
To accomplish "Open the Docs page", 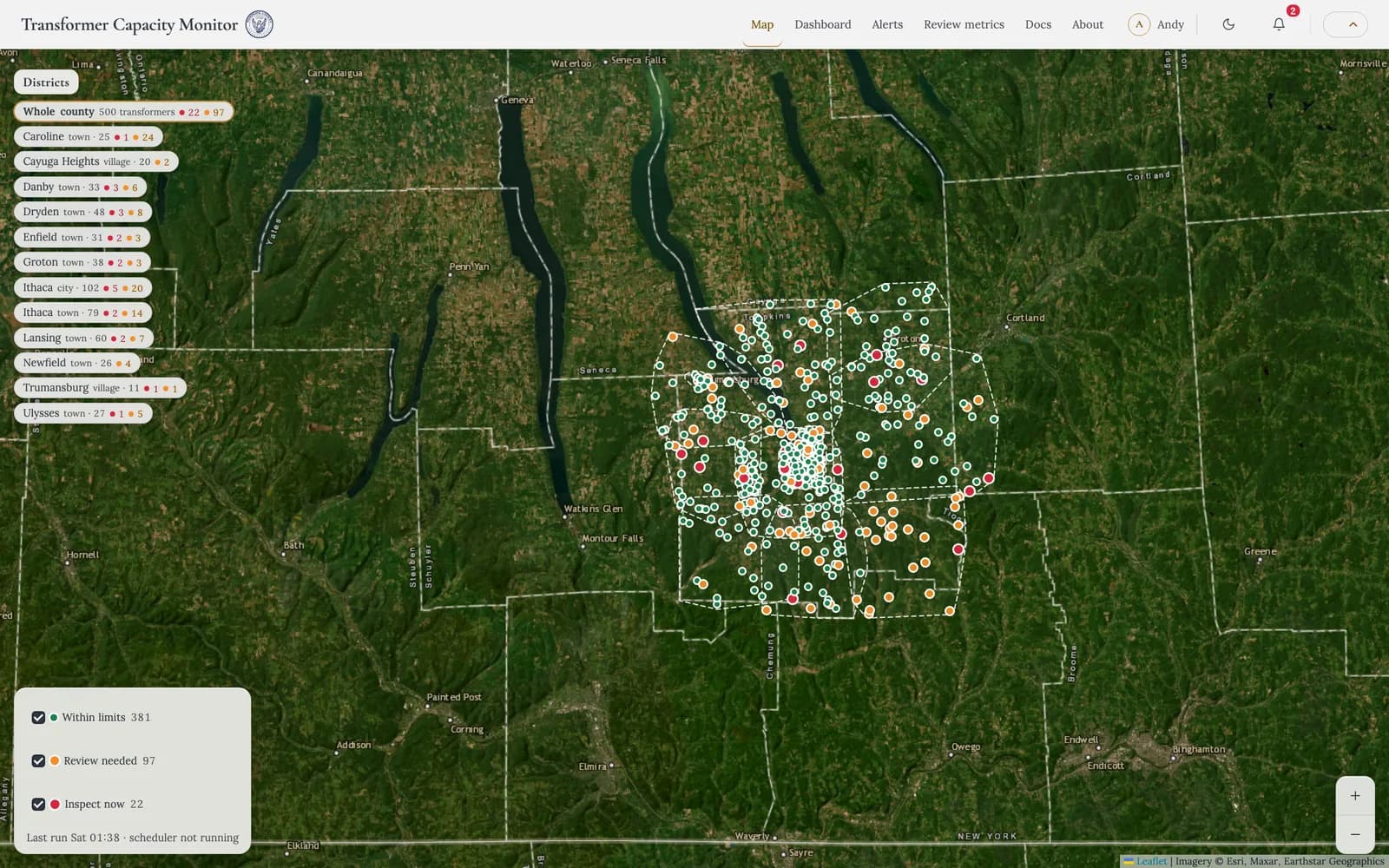I will click(1037, 24).
